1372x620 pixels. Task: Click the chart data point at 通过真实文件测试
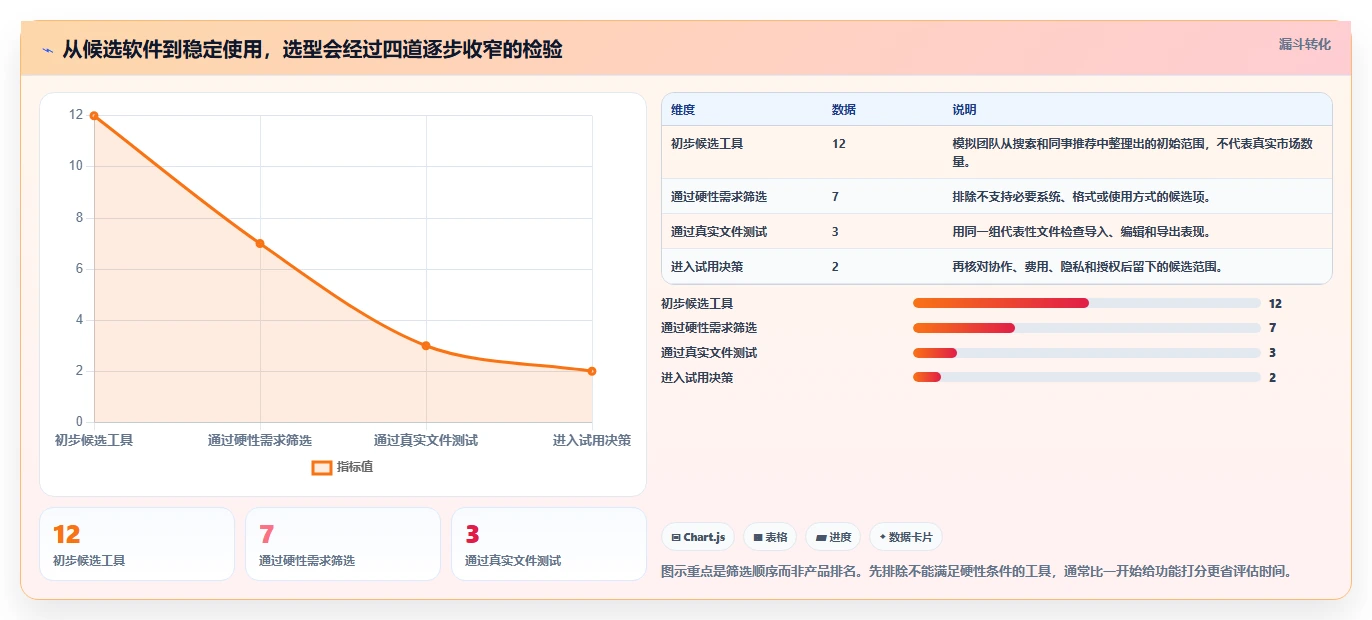point(426,346)
